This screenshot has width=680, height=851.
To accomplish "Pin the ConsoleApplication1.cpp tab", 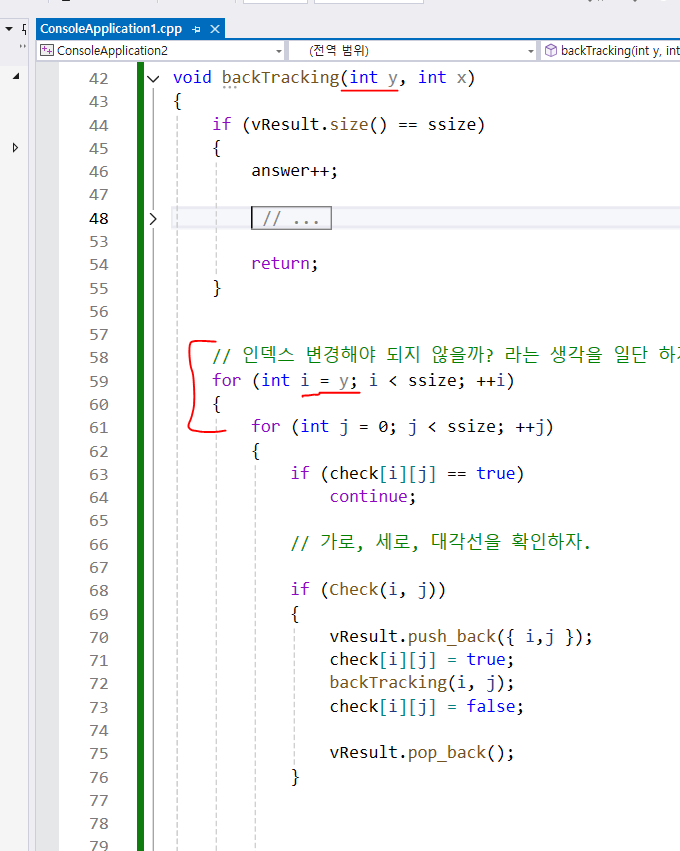I will point(196,29).
